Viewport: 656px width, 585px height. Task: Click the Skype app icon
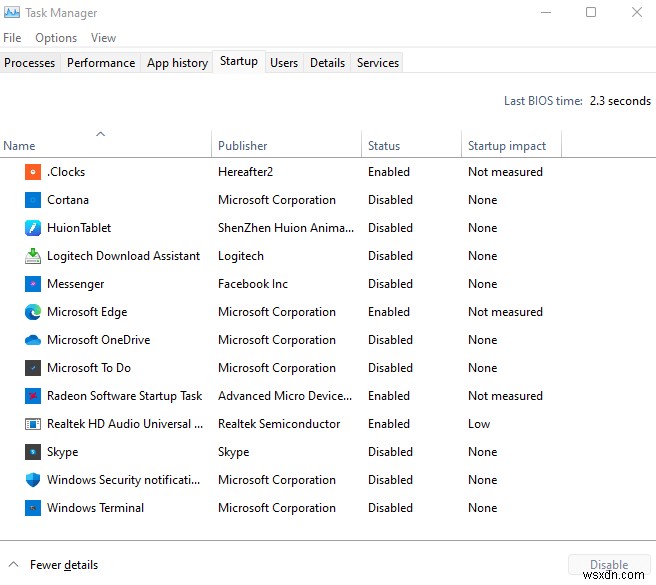33,452
